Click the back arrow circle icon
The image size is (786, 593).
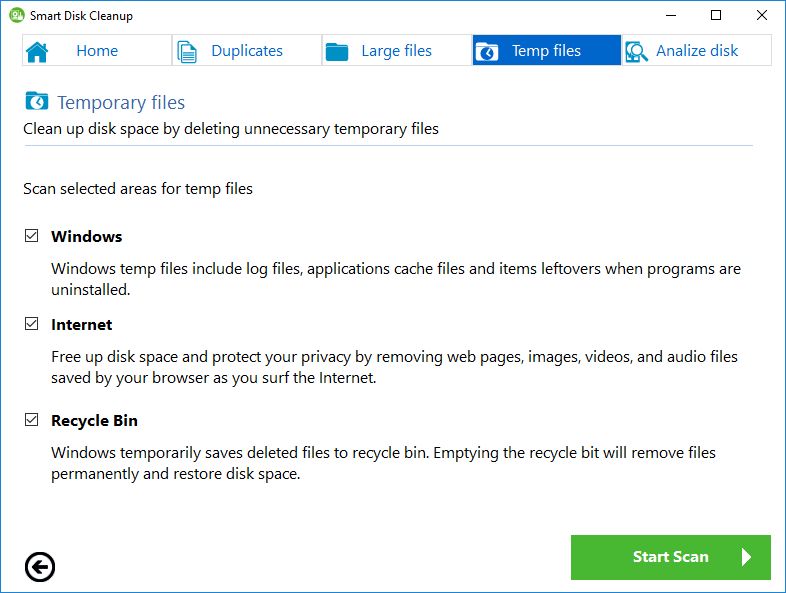click(40, 567)
